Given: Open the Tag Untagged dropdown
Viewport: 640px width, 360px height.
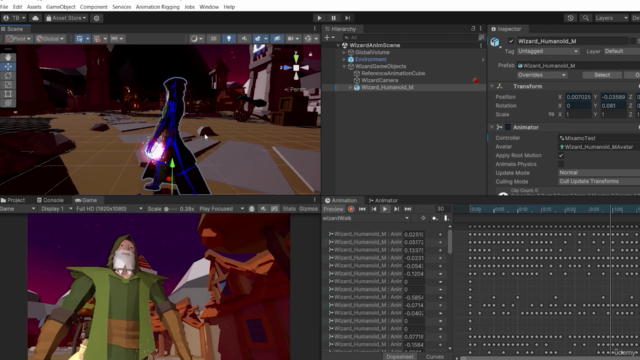Looking at the screenshot, I should tap(548, 51).
